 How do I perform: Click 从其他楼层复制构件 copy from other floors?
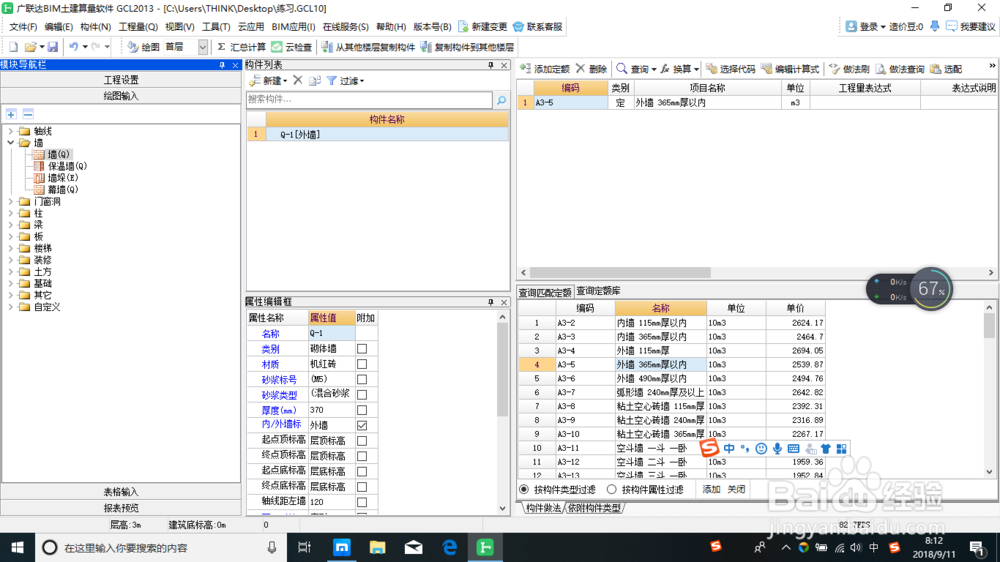[368, 47]
